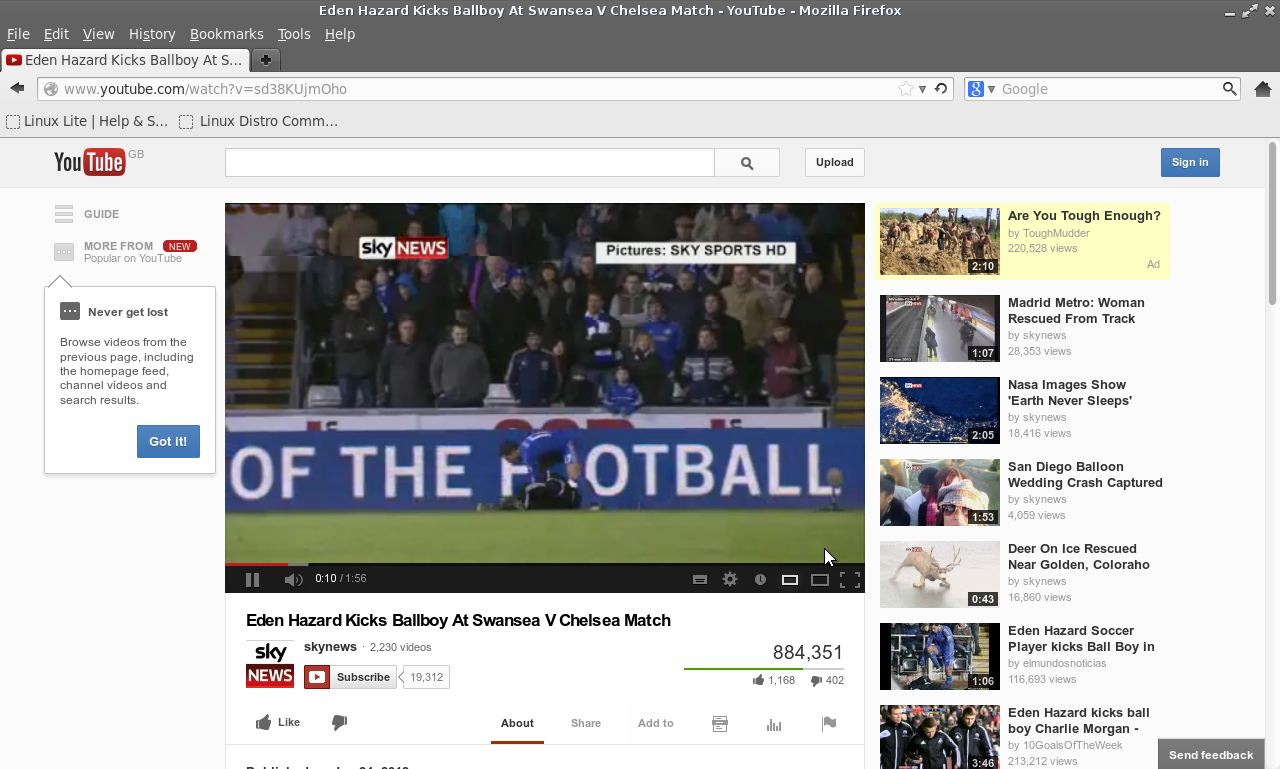Select the Eden Hazard browser tab
1280x769 pixels.
coord(125,60)
